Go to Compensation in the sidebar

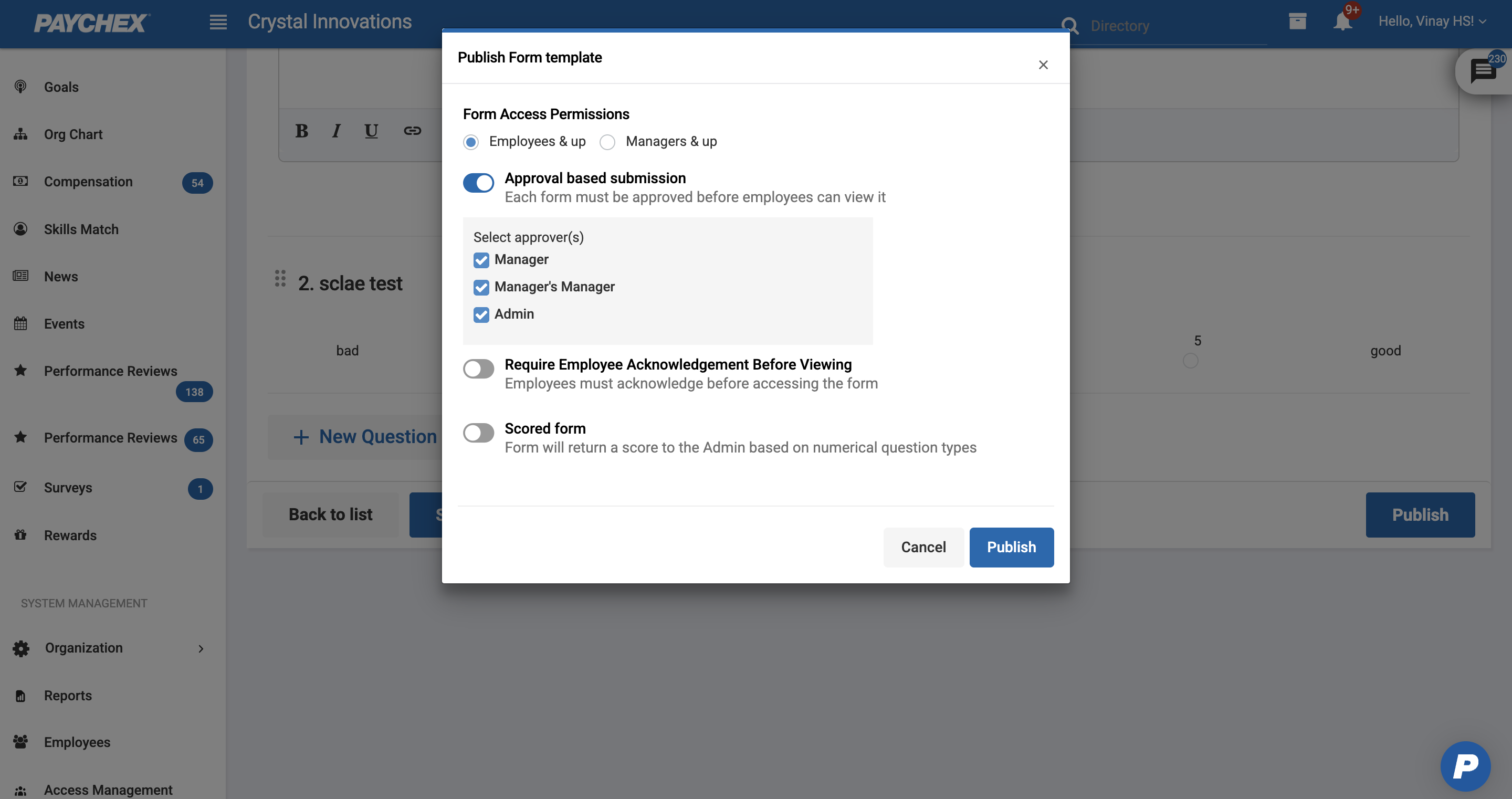tap(88, 182)
